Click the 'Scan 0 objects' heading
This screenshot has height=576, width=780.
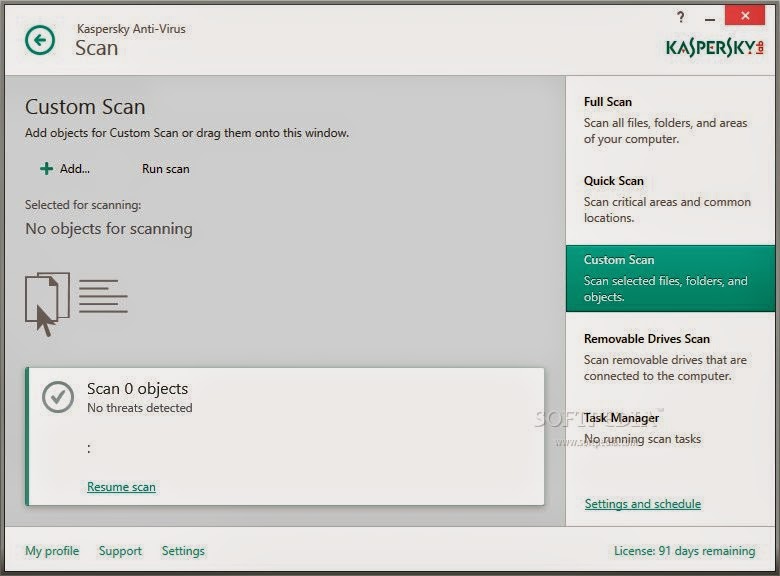click(138, 388)
